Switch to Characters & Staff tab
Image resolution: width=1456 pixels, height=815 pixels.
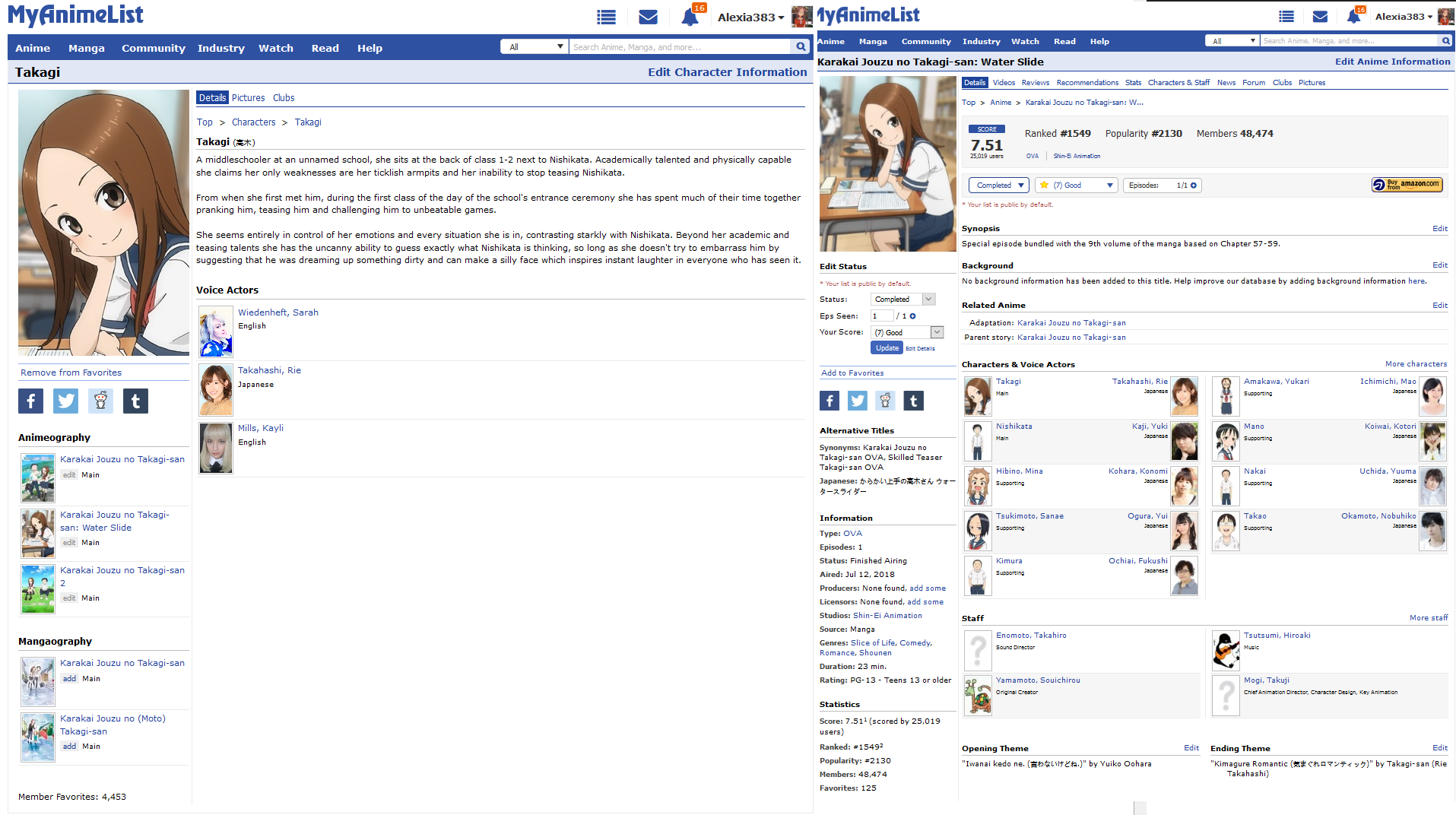(1178, 83)
